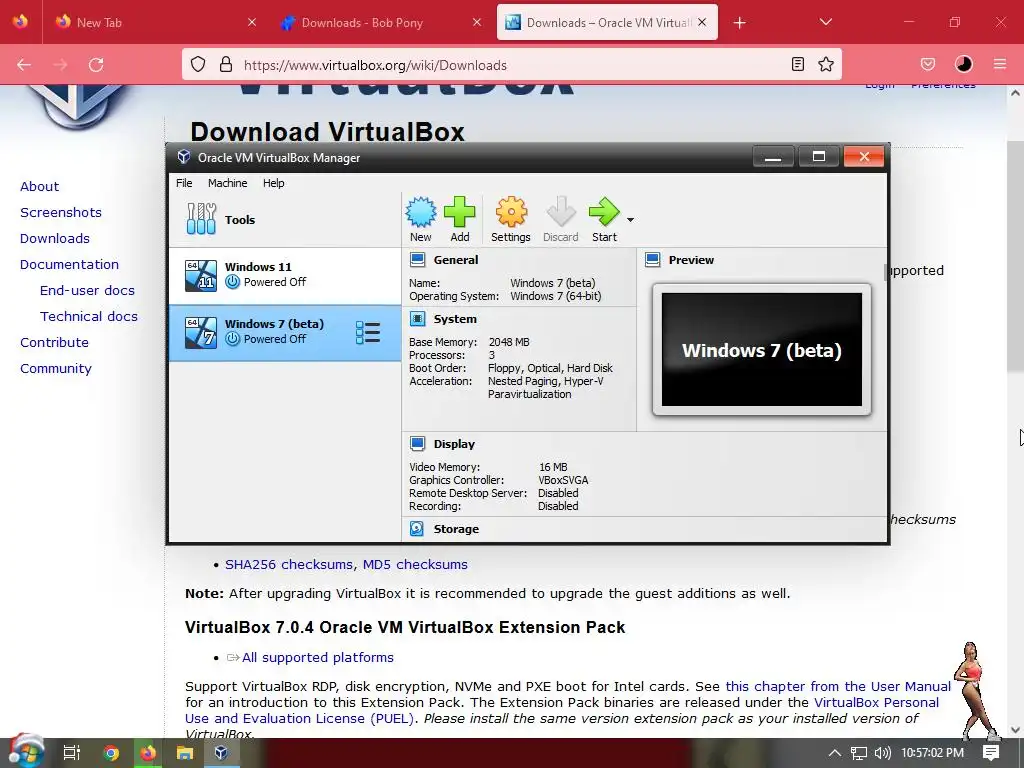Image resolution: width=1024 pixels, height=768 pixels.
Task: Click the shield tracking protection icon
Action: pyautogui.click(x=198, y=65)
